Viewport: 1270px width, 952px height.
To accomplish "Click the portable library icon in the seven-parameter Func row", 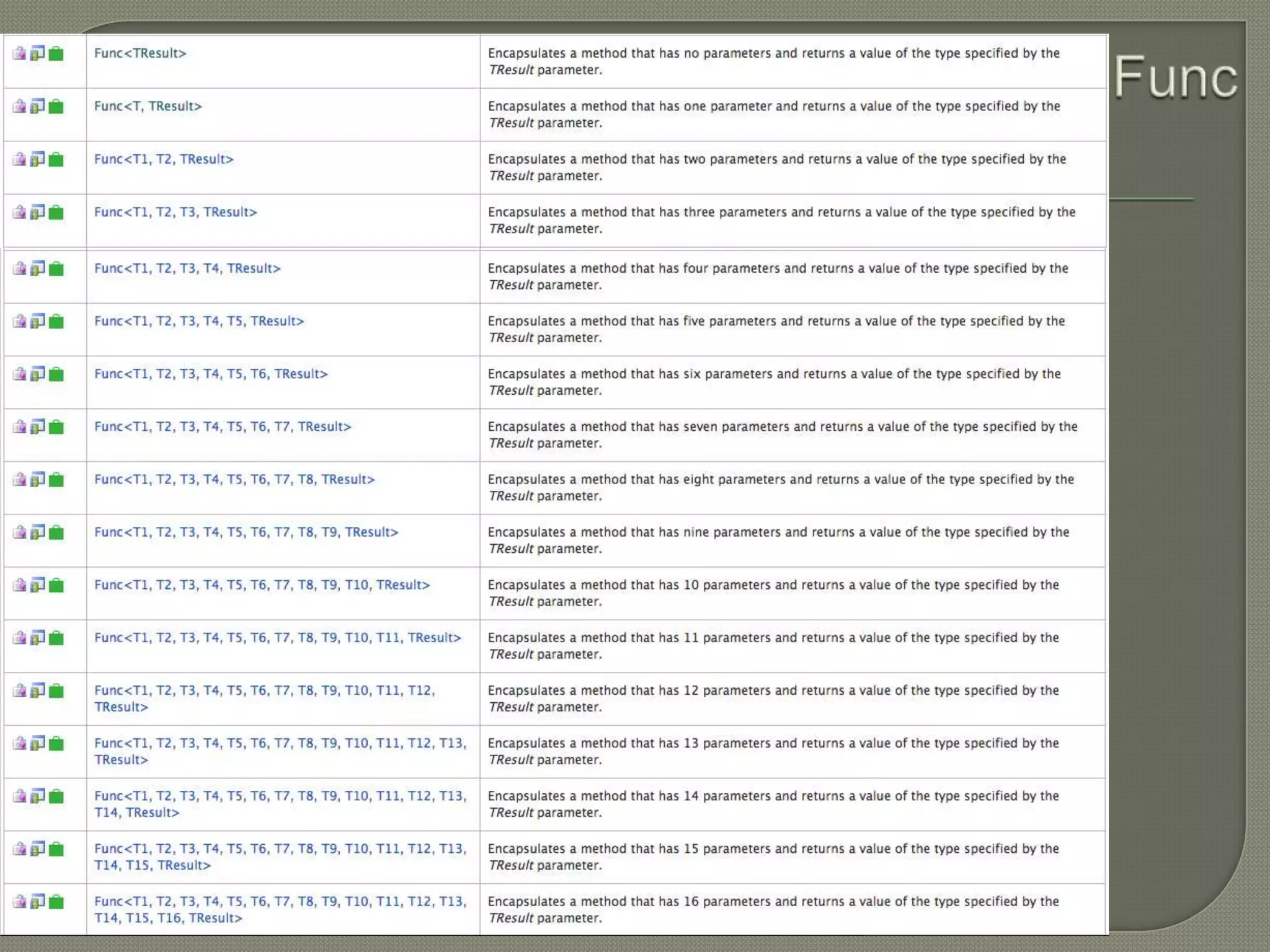I will pos(38,426).
